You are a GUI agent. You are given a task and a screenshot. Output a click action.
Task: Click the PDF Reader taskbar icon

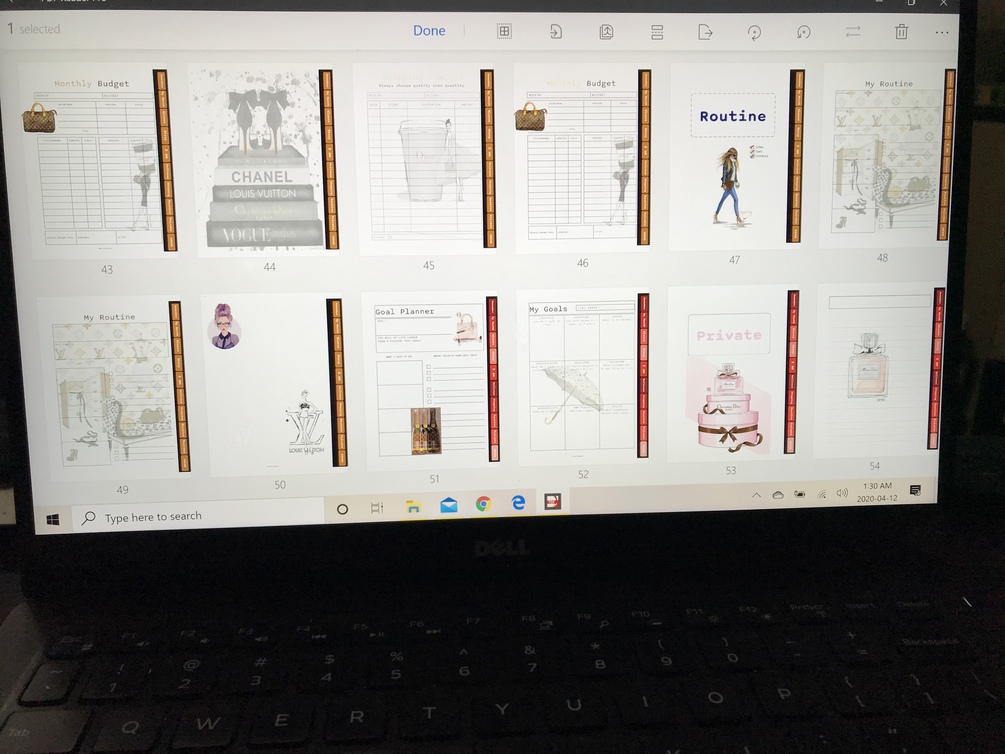click(552, 501)
